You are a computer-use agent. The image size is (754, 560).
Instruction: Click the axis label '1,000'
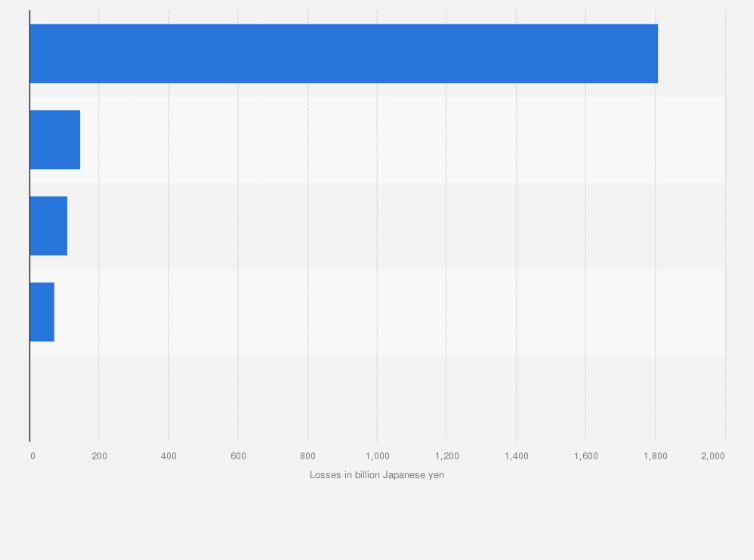click(377, 456)
